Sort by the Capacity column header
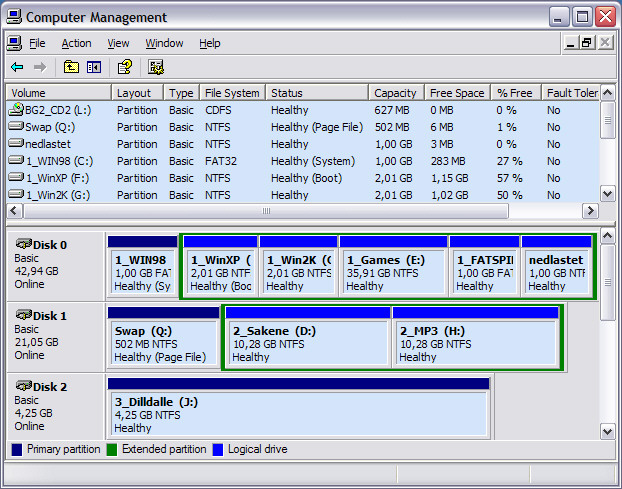Viewport: 622px width, 489px height. [397, 93]
